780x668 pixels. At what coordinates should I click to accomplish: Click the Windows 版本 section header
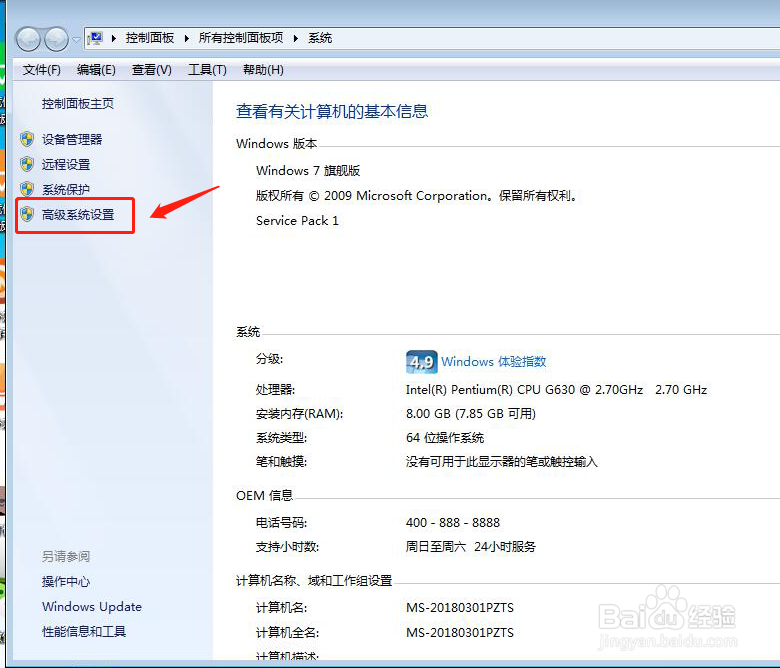pos(277,144)
